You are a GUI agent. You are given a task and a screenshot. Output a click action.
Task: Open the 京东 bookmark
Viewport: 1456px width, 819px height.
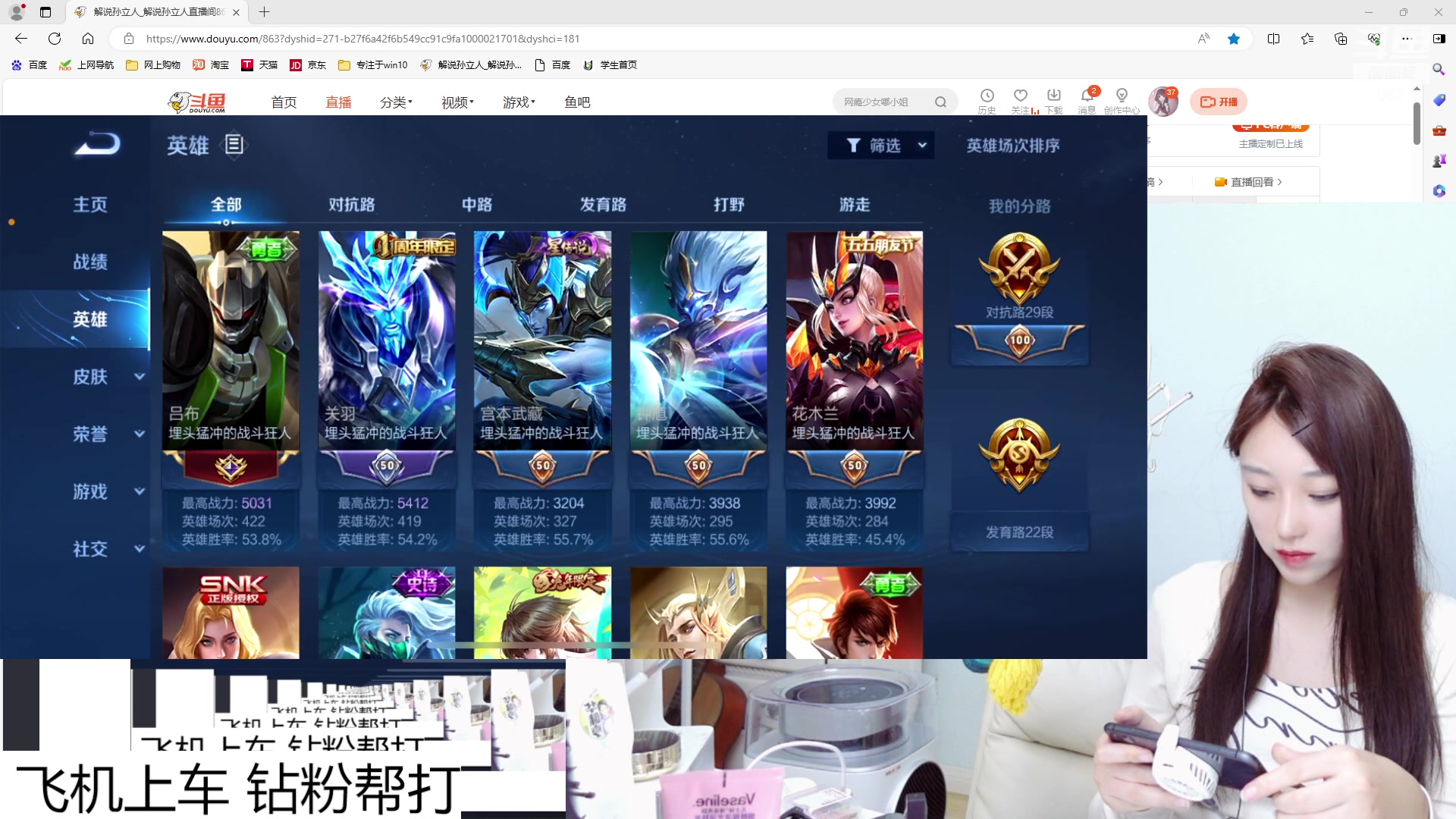pyautogui.click(x=308, y=65)
